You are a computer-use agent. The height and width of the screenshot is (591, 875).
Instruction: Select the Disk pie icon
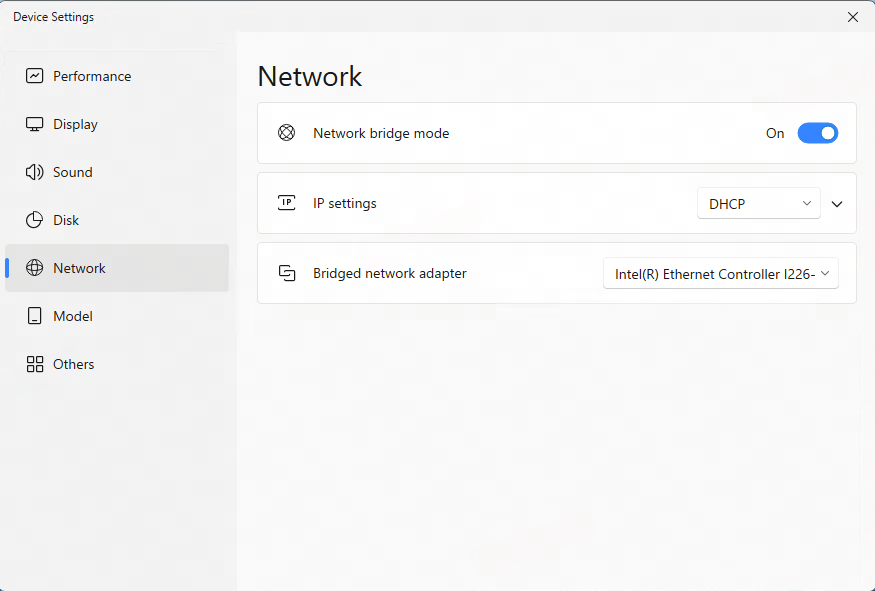tap(34, 220)
